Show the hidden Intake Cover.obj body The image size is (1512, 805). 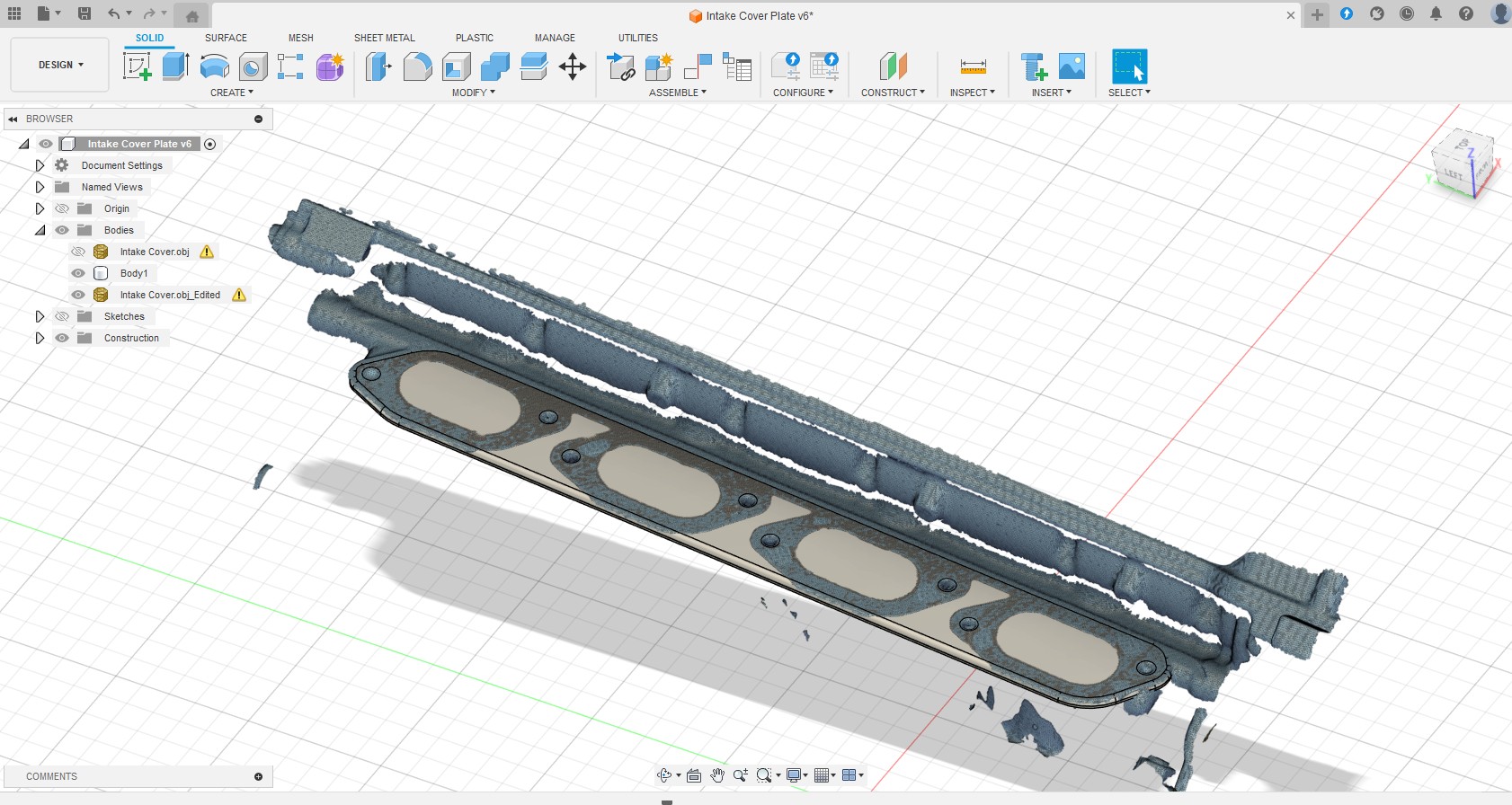tap(78, 252)
